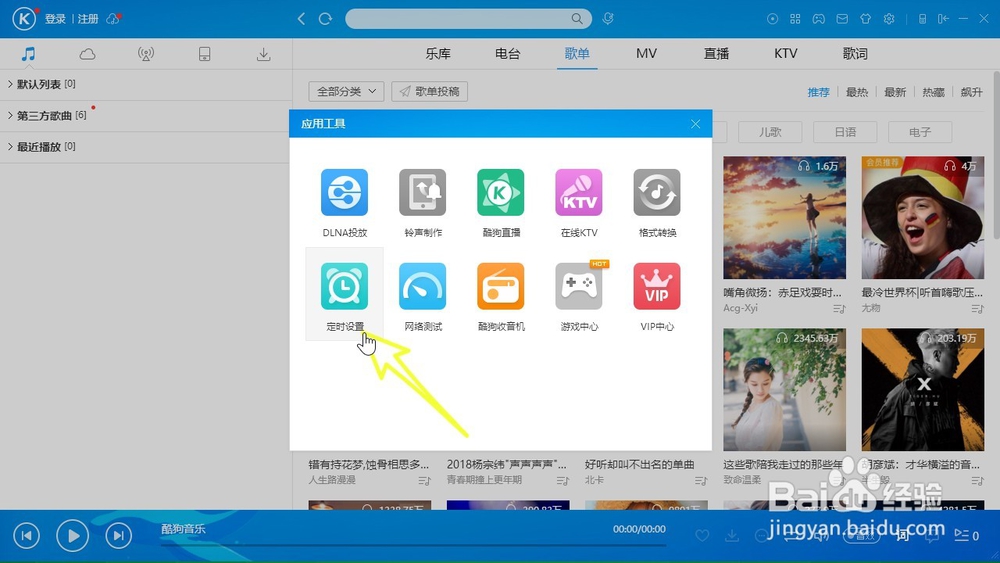Image resolution: width=1000 pixels, height=563 pixels.
Task: Switch to 歌词 tab
Action: [855, 54]
